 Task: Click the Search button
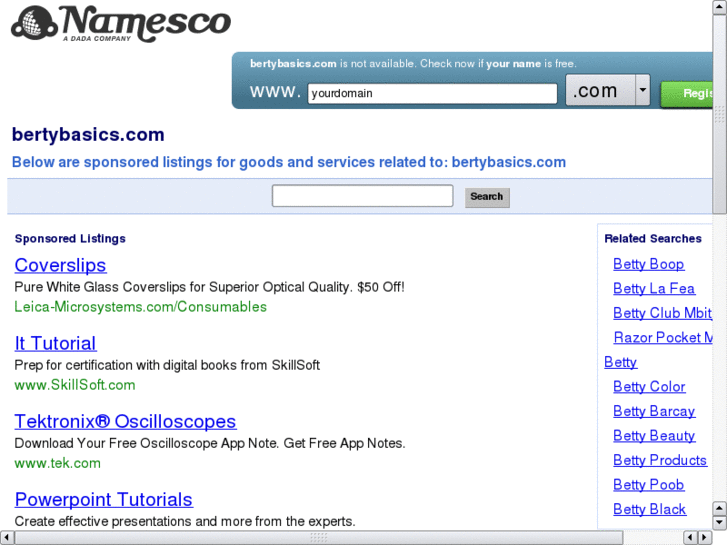click(x=487, y=197)
